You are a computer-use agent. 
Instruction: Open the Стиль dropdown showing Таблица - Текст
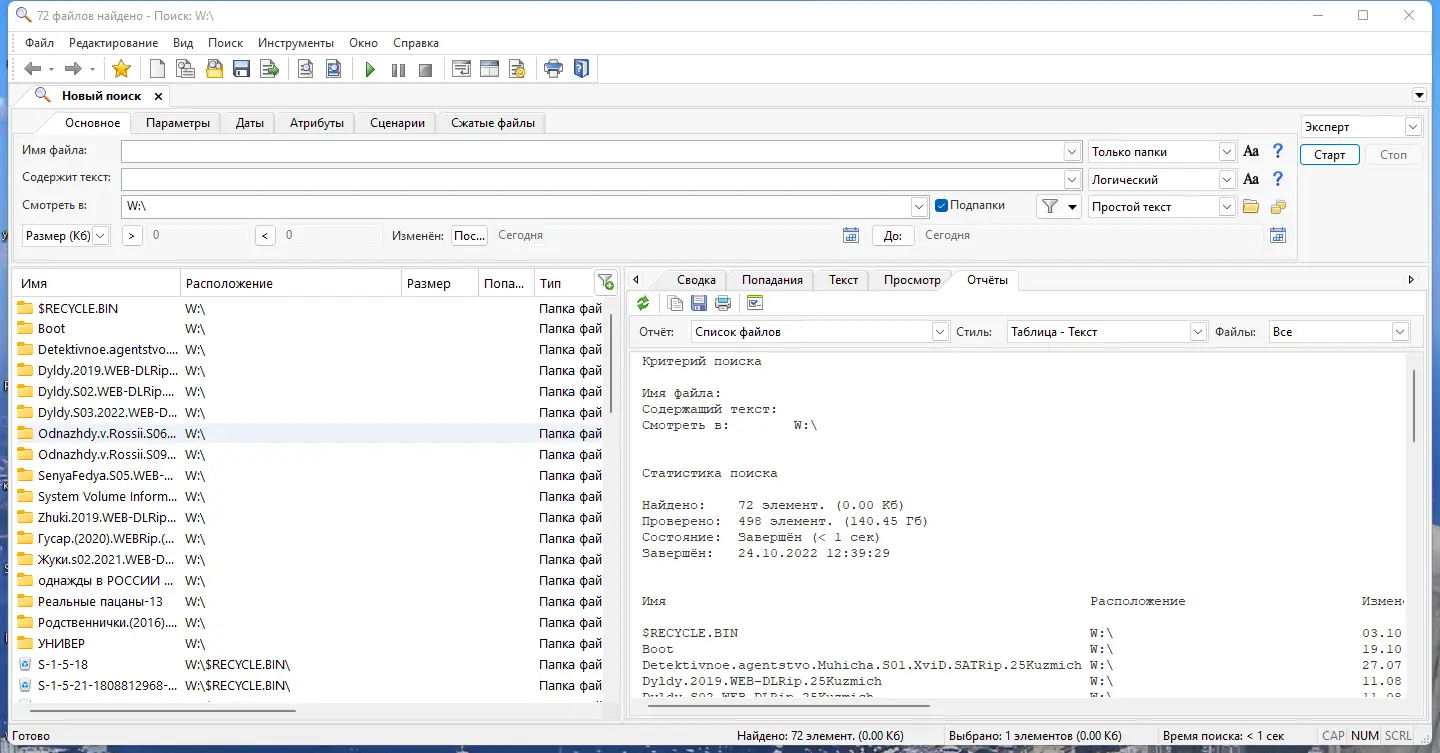coord(1199,332)
